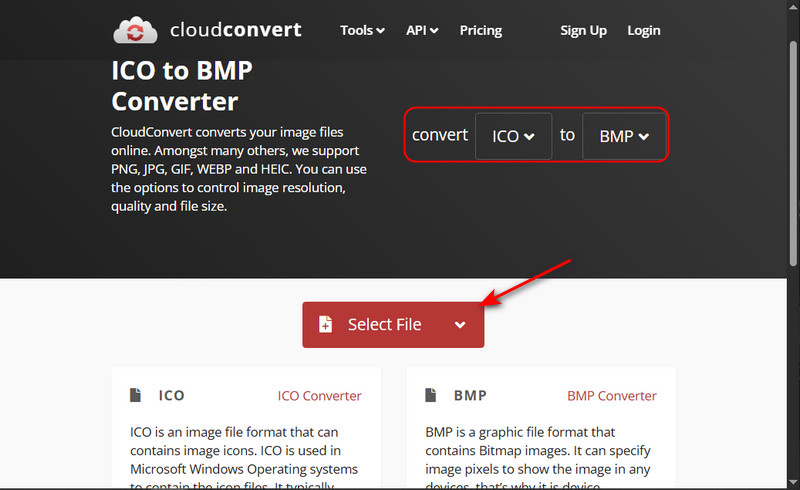The height and width of the screenshot is (490, 800).
Task: Click the cloudconvert cloud logo icon
Action: 135,30
